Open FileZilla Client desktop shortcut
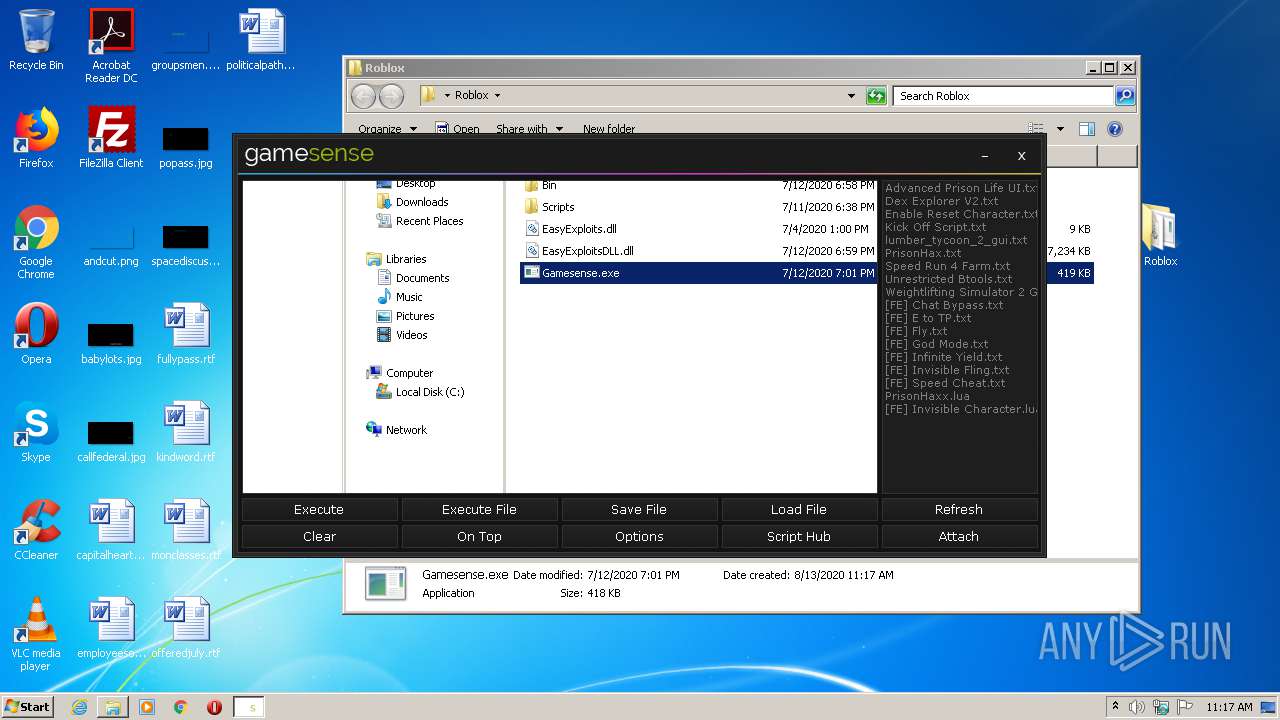 (111, 138)
